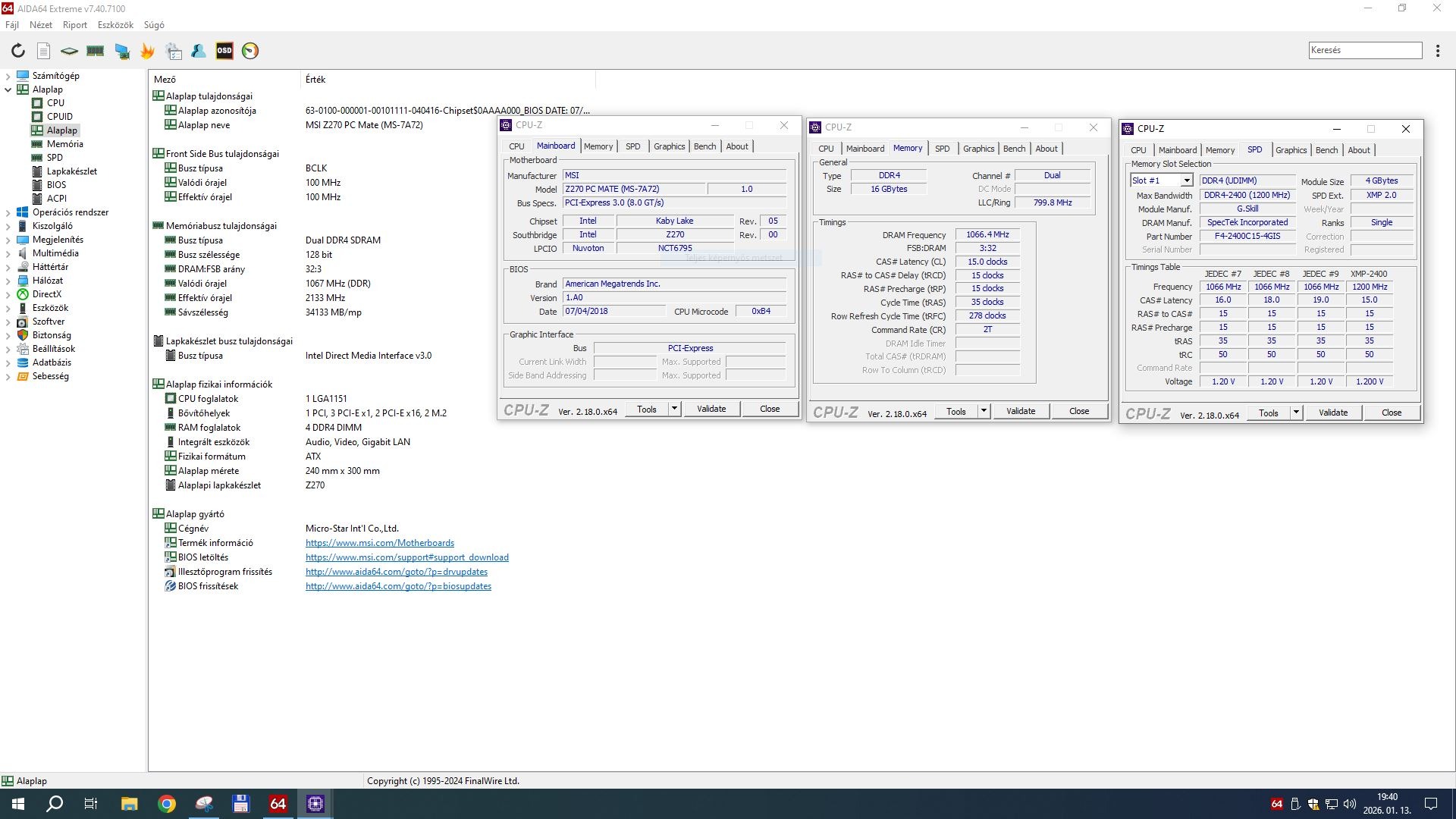This screenshot has height=819, width=1456.
Task: Click the memory module benchmark toolbar icon
Action: pos(95,51)
